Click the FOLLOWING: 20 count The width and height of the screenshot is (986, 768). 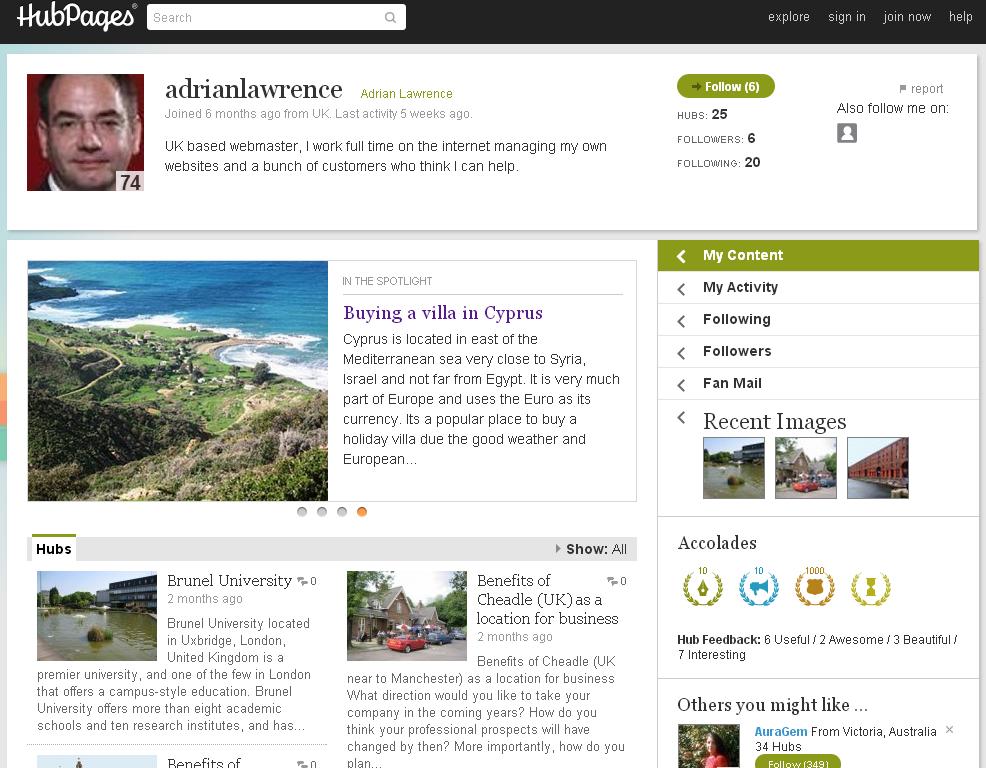tap(719, 162)
